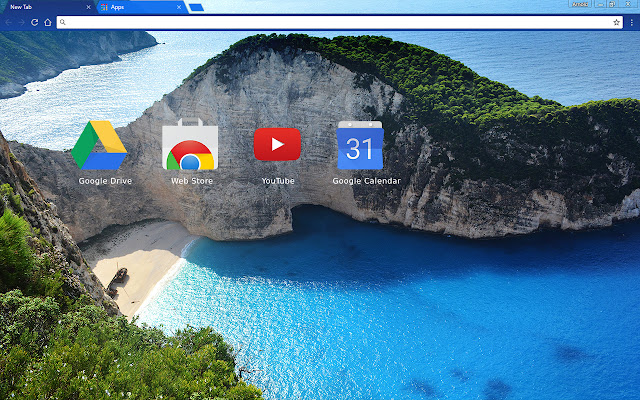640x400 pixels.
Task: Open the Chrome three-dot menu
Action: 632,22
